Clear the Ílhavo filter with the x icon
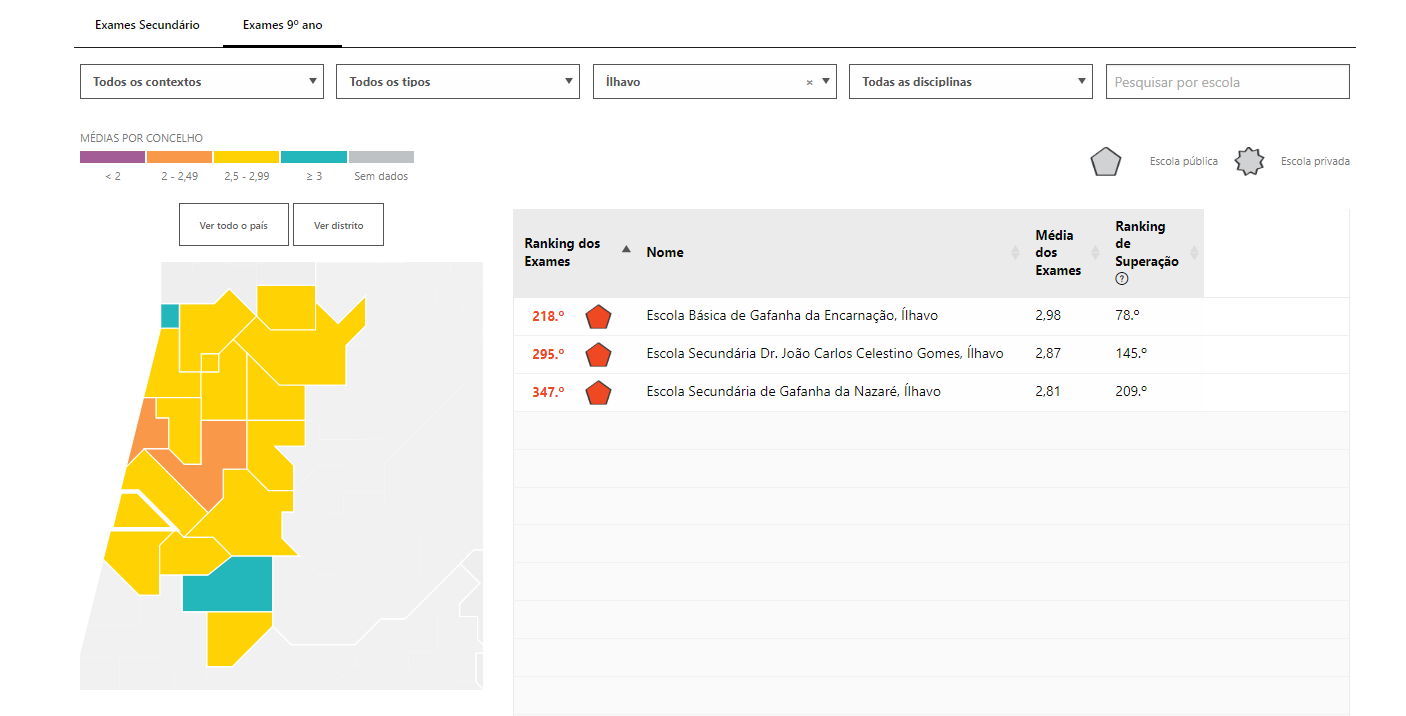Viewport: 1406px width, 716px height. 809,83
